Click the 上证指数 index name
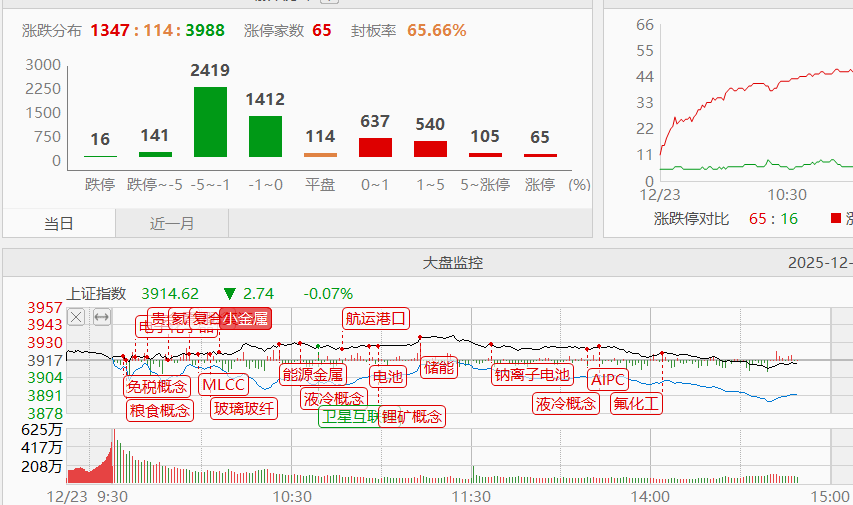Viewport: 853px width, 505px height. pos(97,294)
